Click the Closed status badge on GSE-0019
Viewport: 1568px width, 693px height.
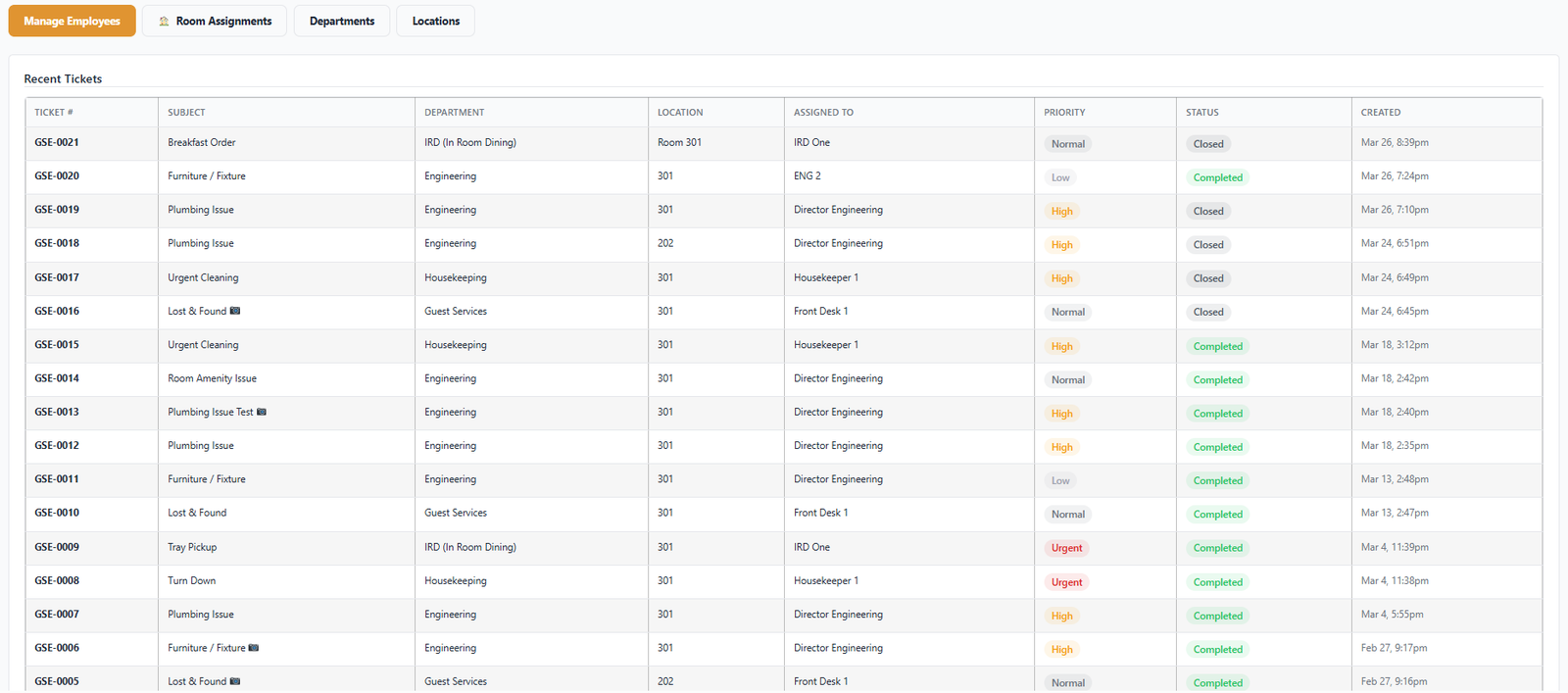[x=1207, y=212]
